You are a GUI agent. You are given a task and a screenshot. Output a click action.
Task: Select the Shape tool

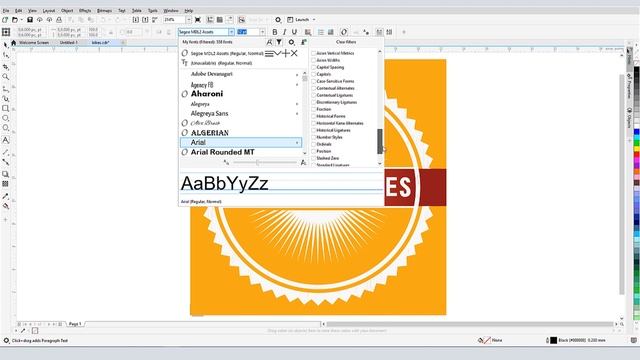click(x=5, y=55)
